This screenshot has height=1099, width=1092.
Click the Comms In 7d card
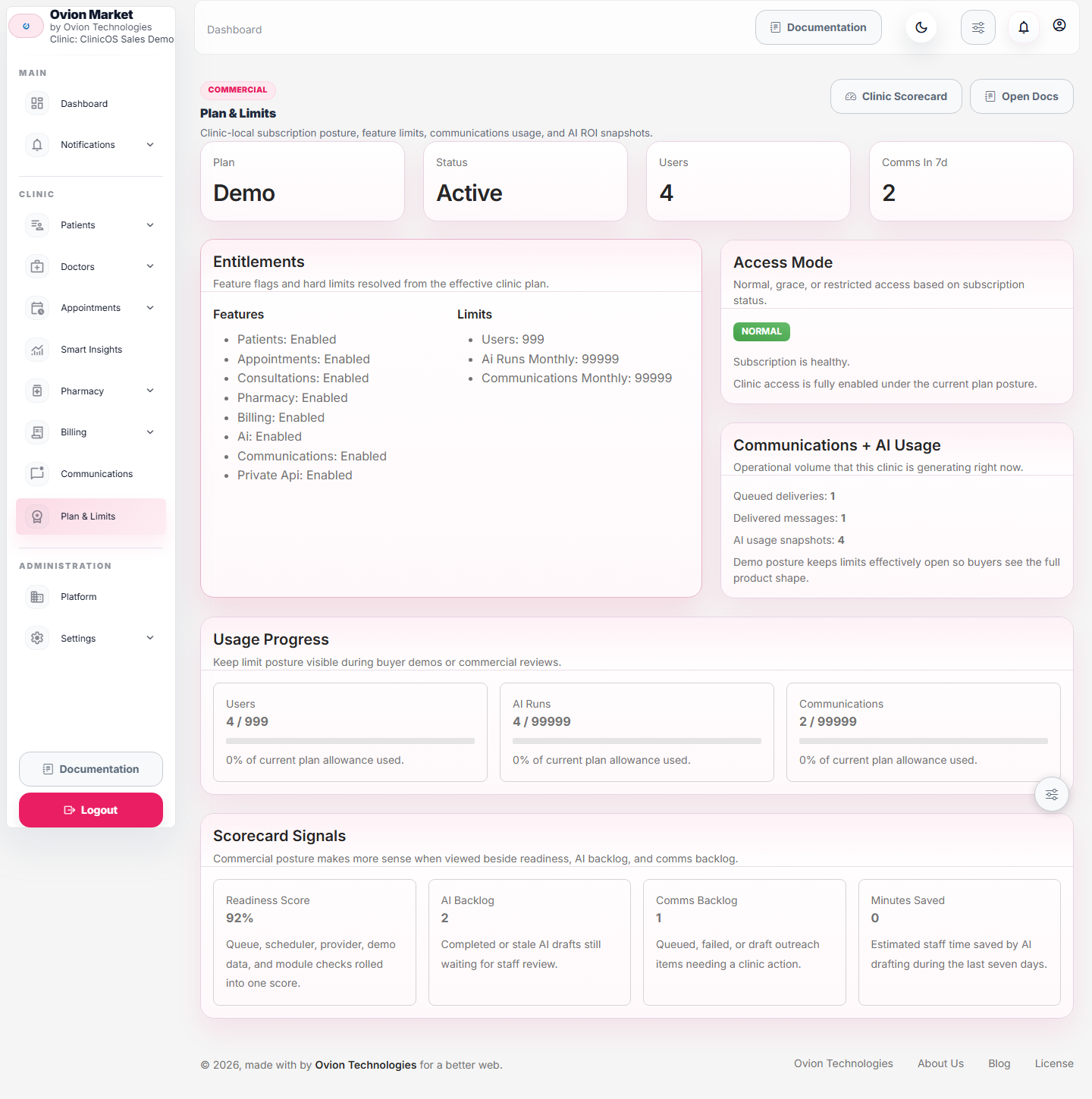971,181
